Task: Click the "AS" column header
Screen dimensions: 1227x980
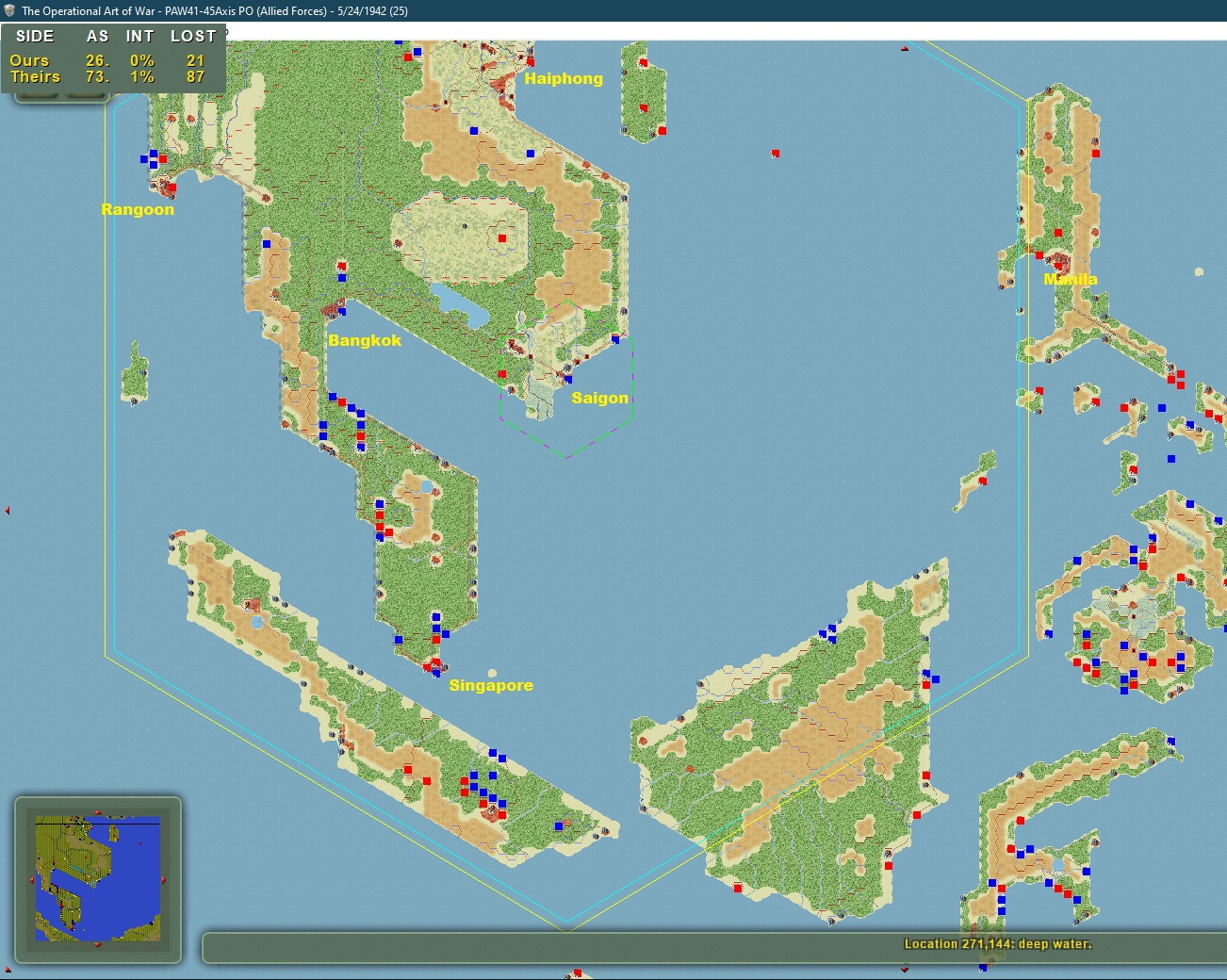Action: pos(98,36)
